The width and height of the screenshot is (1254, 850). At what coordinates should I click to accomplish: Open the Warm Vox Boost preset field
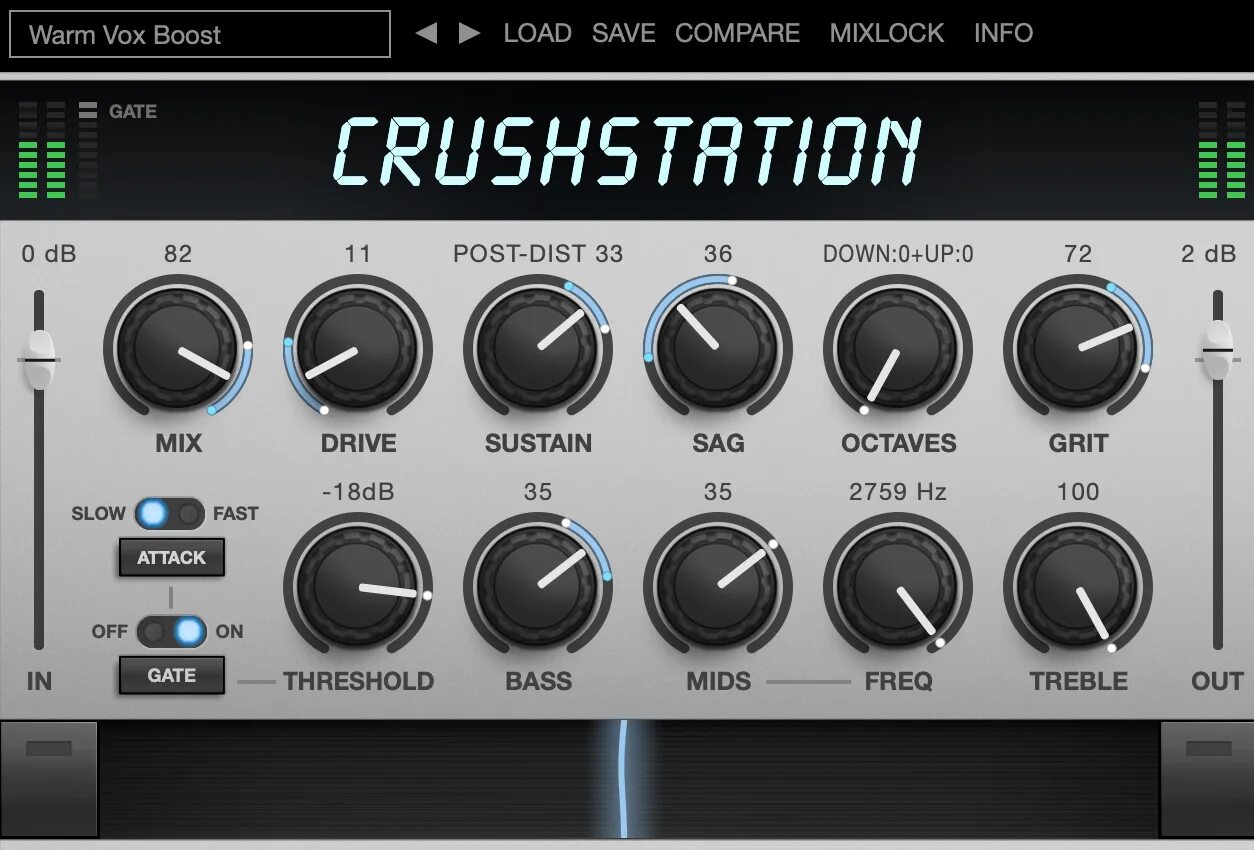click(200, 34)
